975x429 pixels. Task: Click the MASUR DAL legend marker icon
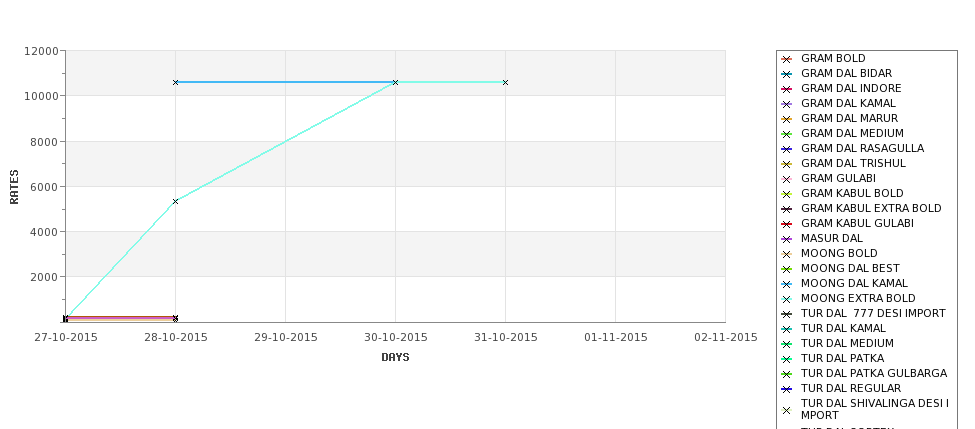coord(787,239)
